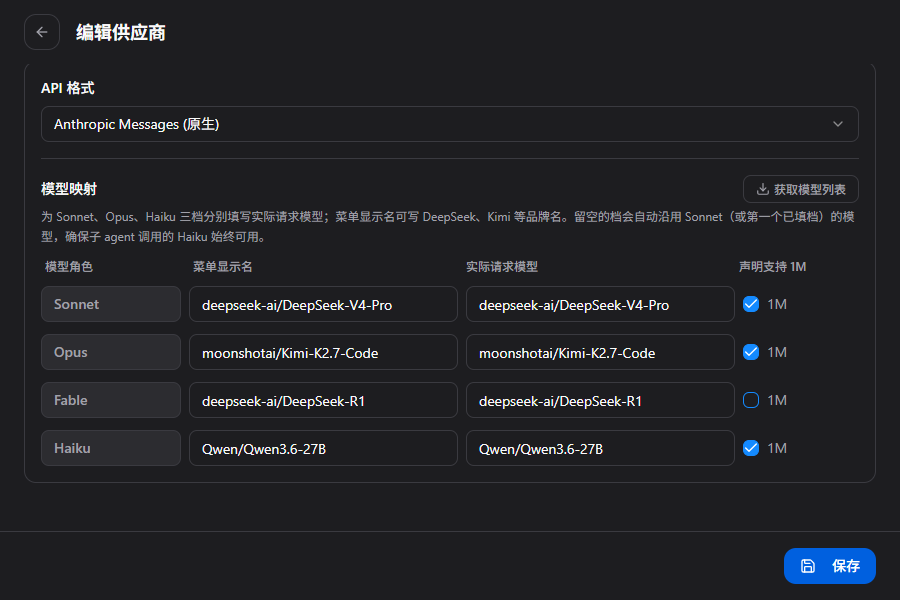Edit Sonnet menu display name field
Screen dimensions: 900x600
click(323, 304)
